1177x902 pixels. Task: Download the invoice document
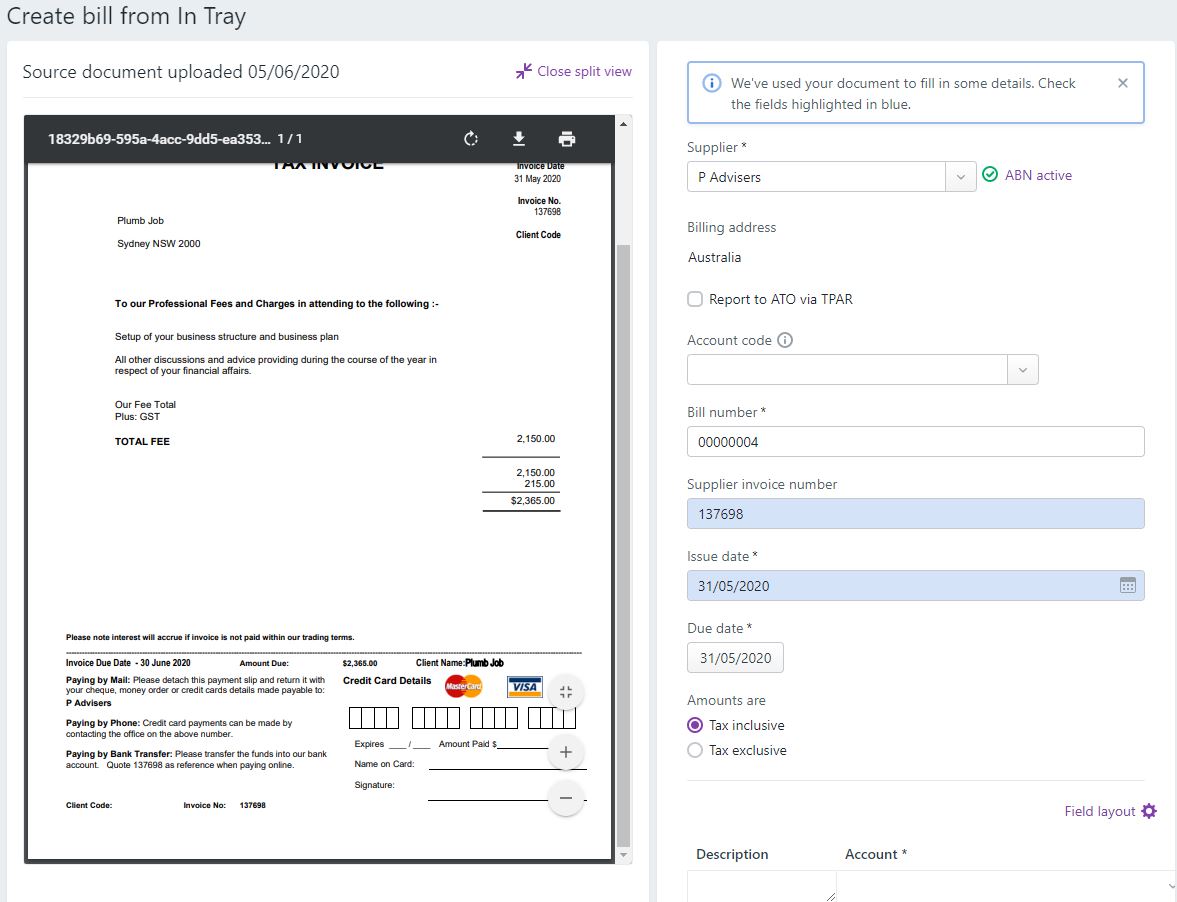pyautogui.click(x=519, y=138)
